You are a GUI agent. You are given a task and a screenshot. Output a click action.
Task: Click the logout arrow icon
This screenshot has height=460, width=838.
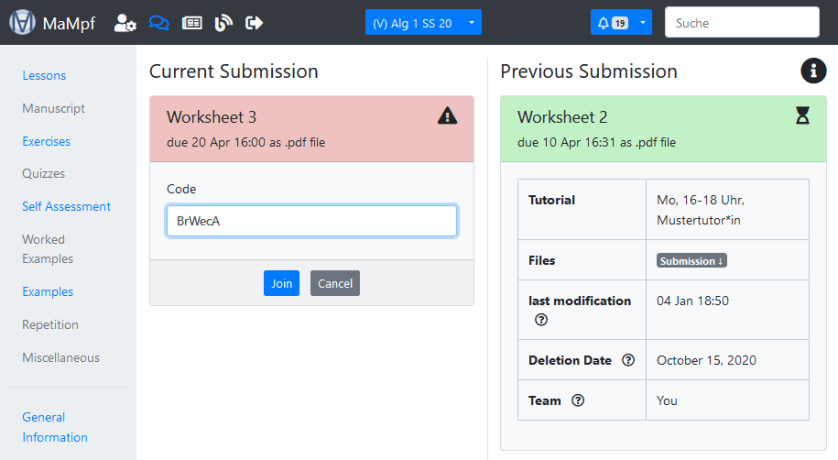pos(254,22)
